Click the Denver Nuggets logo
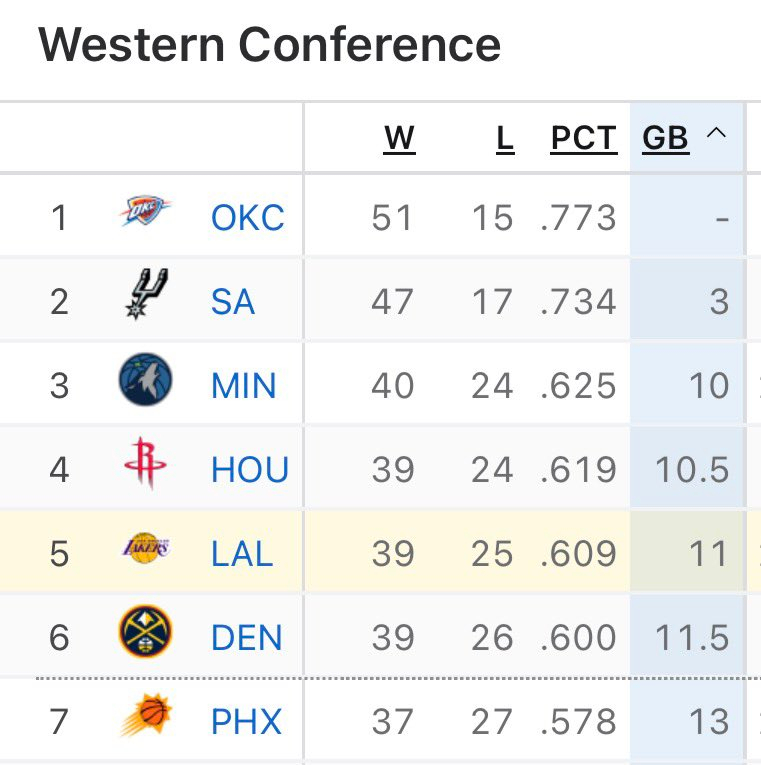This screenshot has width=761, height=765. tap(145, 633)
